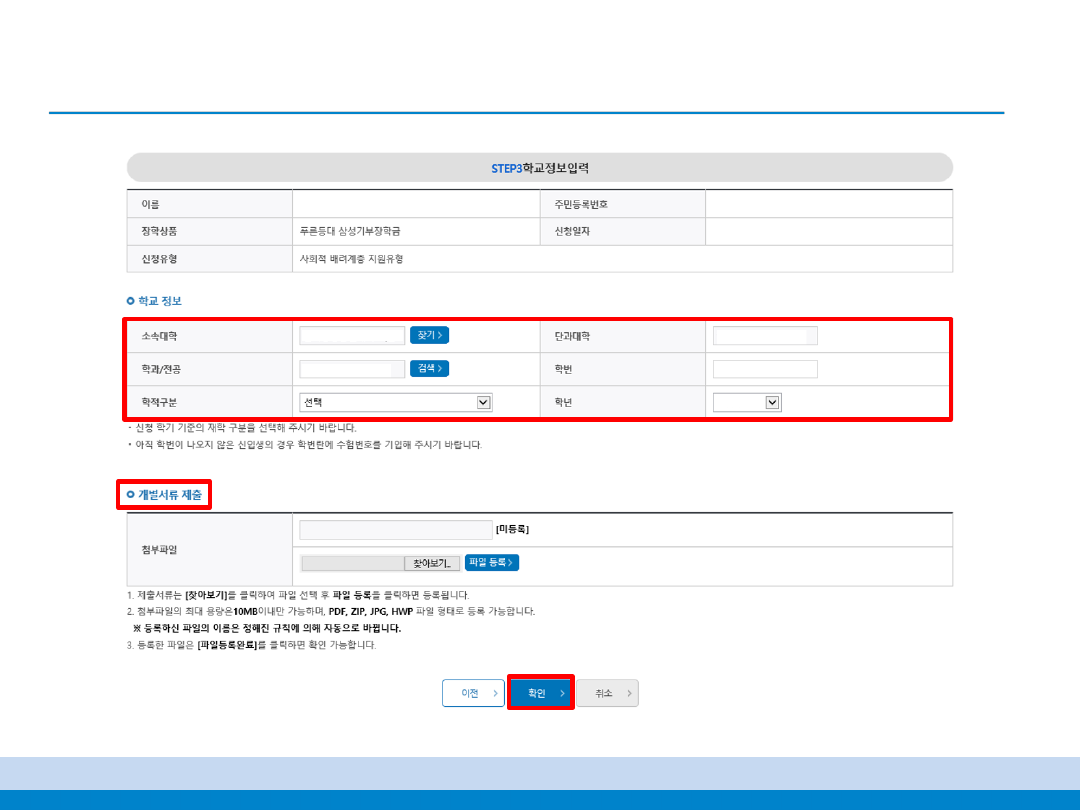Click the 찾아보기 file browse button
Screen dimensions: 1080x810
coord(432,563)
